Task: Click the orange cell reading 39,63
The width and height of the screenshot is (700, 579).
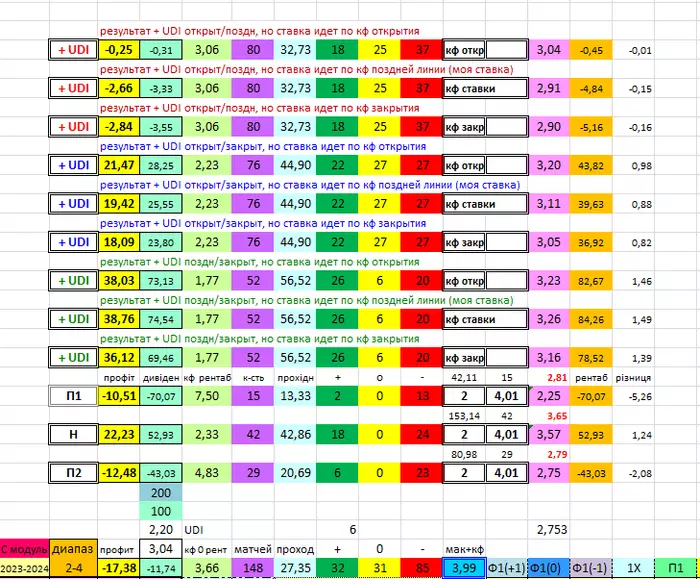Action: [x=591, y=204]
